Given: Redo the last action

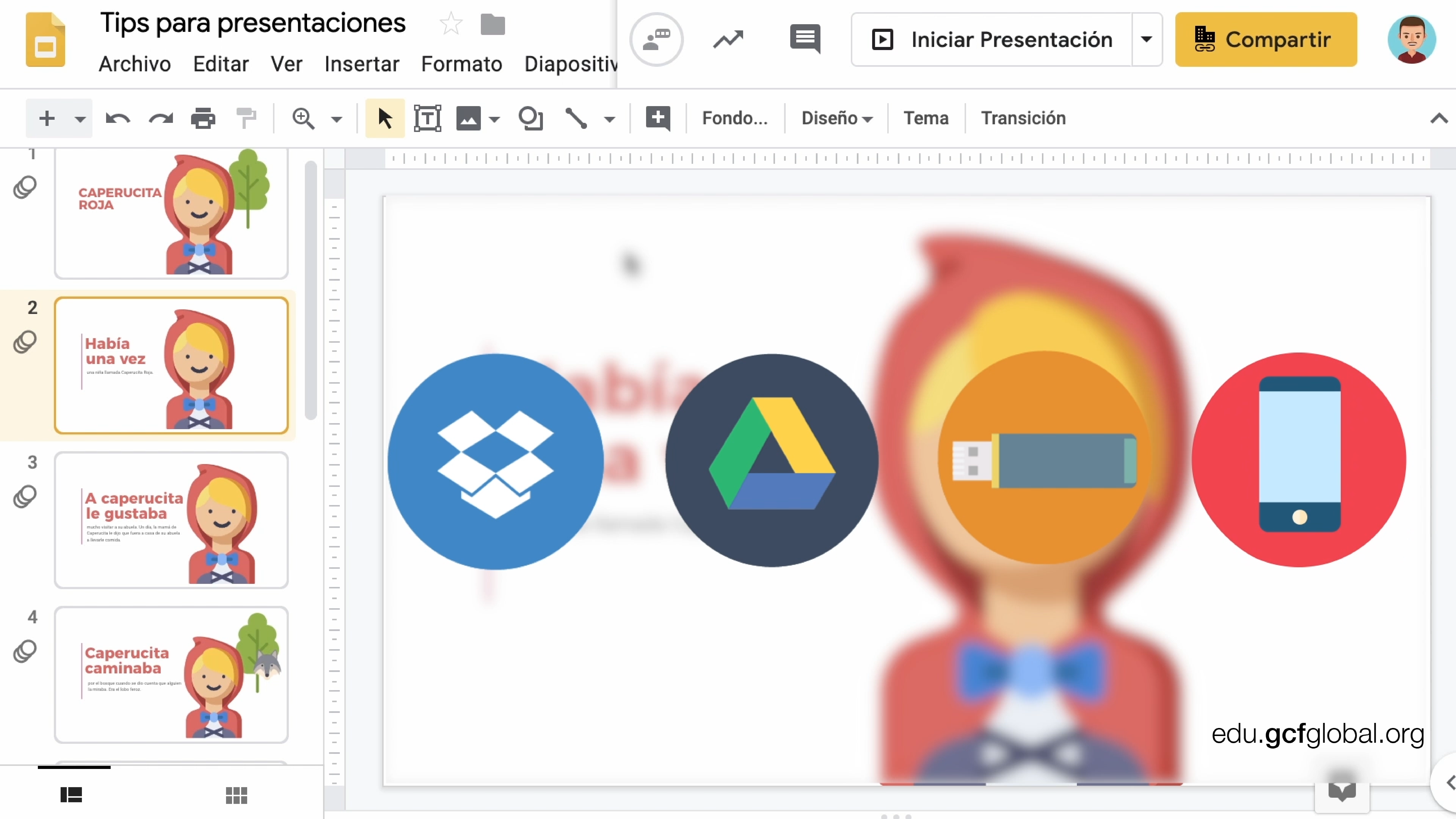Looking at the screenshot, I should coord(161,119).
